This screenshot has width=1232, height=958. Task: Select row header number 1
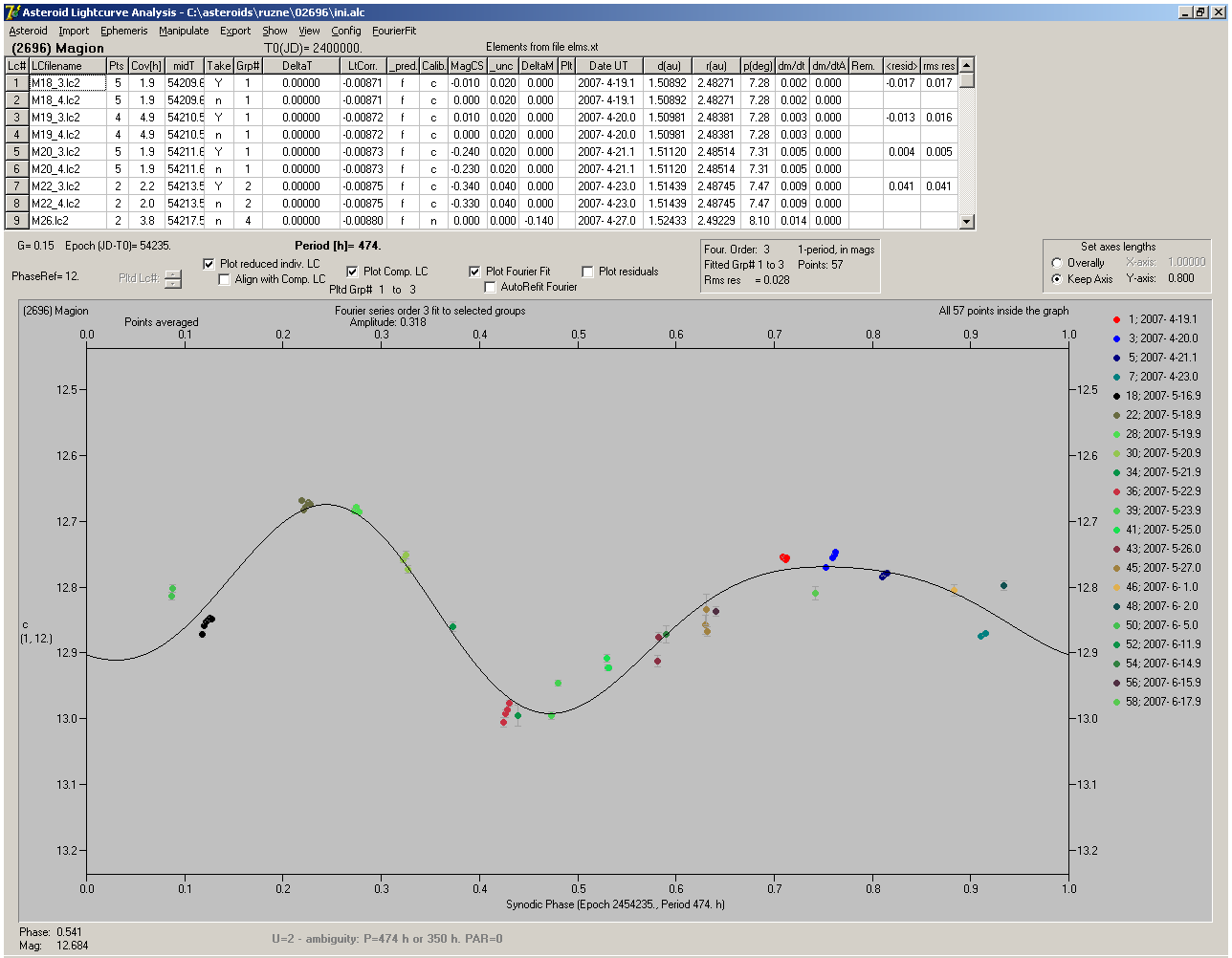17,83
